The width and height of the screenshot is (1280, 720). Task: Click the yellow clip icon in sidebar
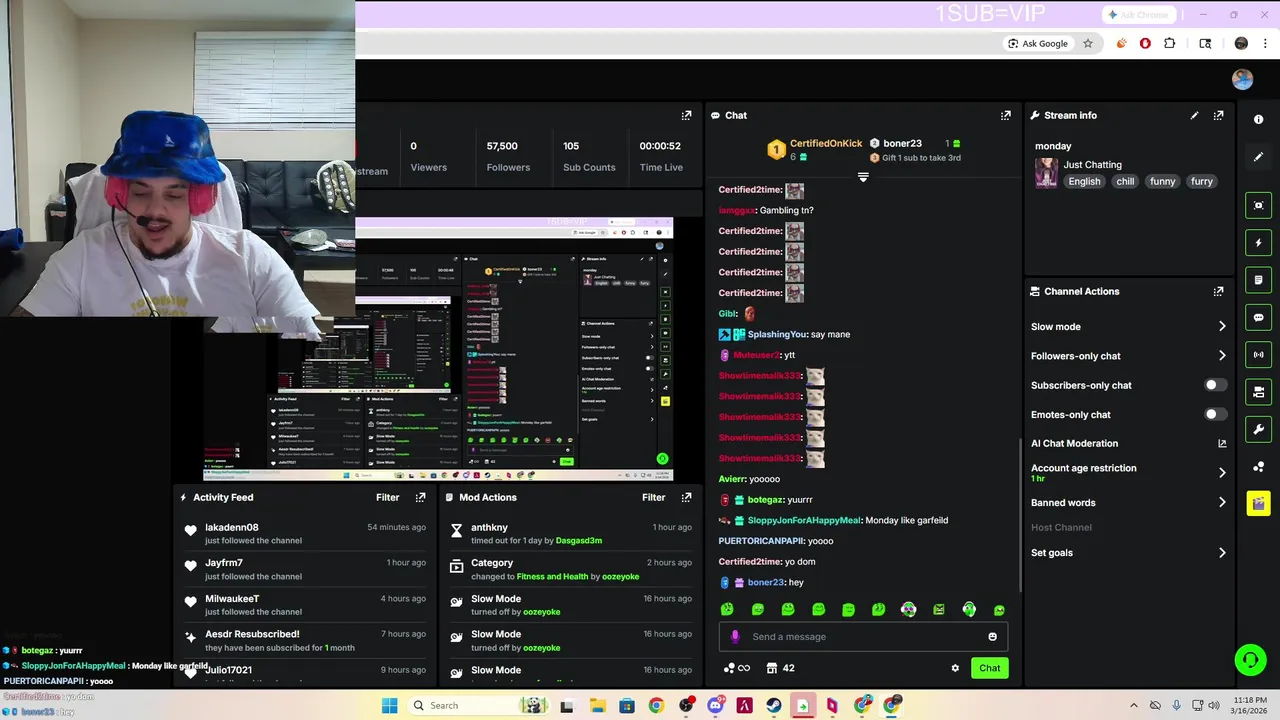tap(1258, 503)
